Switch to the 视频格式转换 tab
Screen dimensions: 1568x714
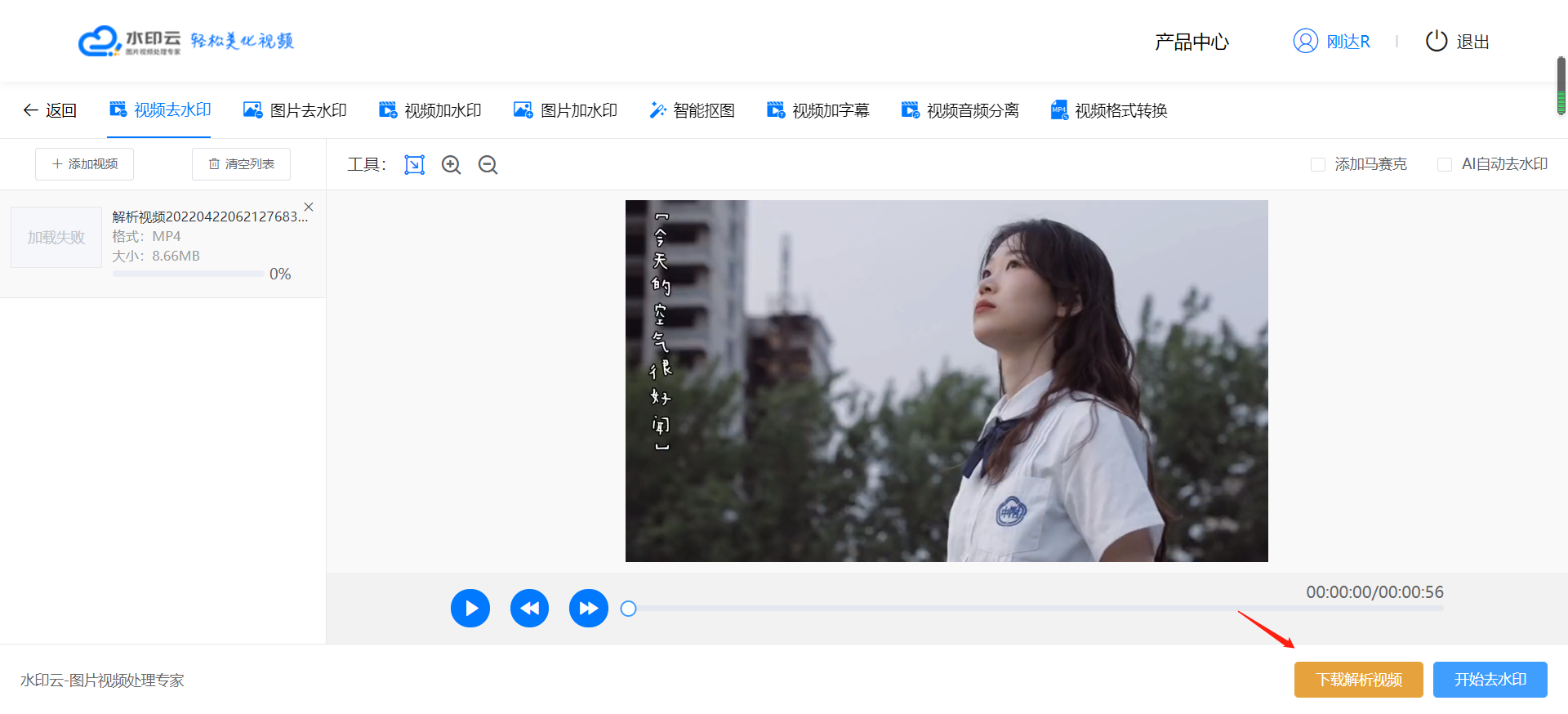point(1109,110)
